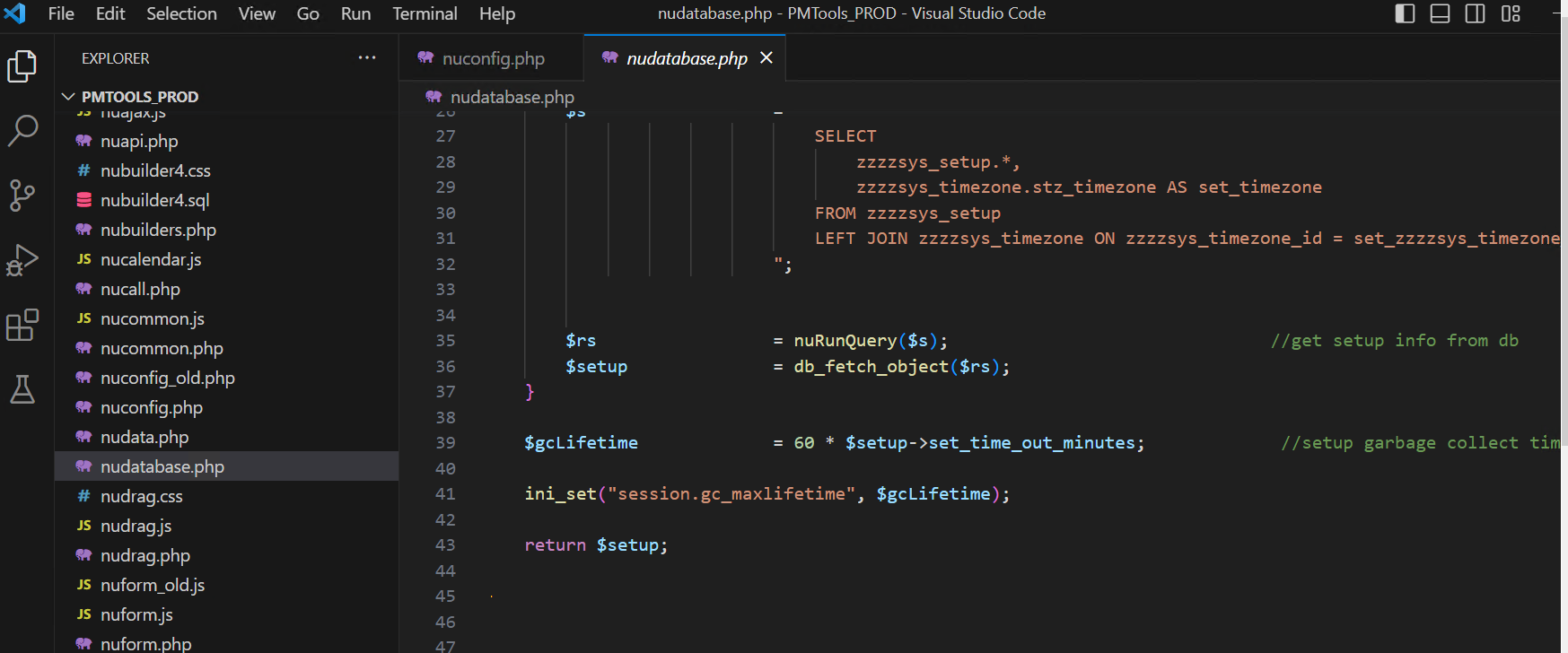The width and height of the screenshot is (1568, 653).
Task: Click line number 43 in gutter
Action: tap(445, 545)
